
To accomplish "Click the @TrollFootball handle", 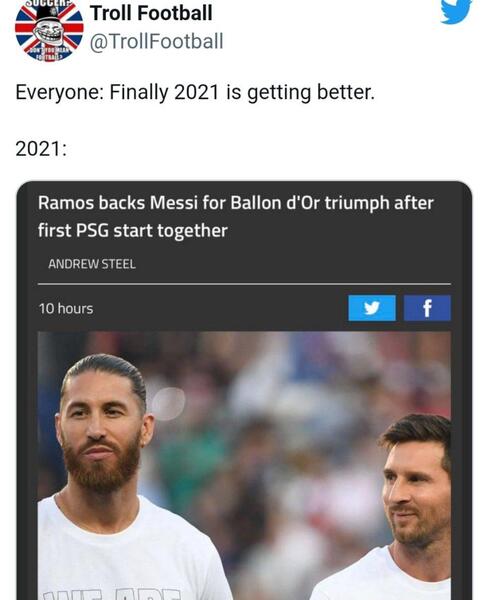I will (x=156, y=41).
